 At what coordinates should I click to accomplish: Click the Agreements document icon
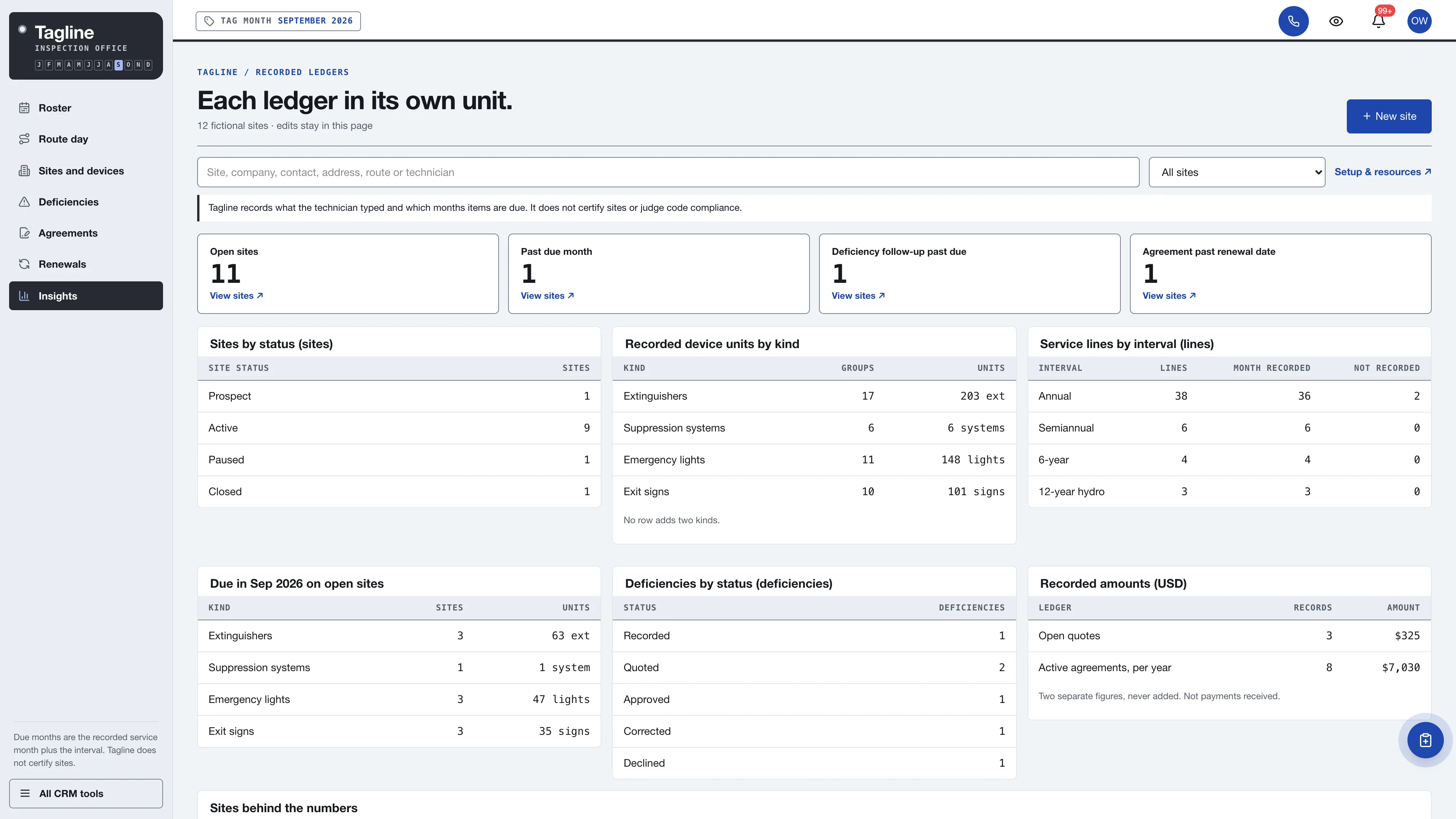click(x=24, y=233)
